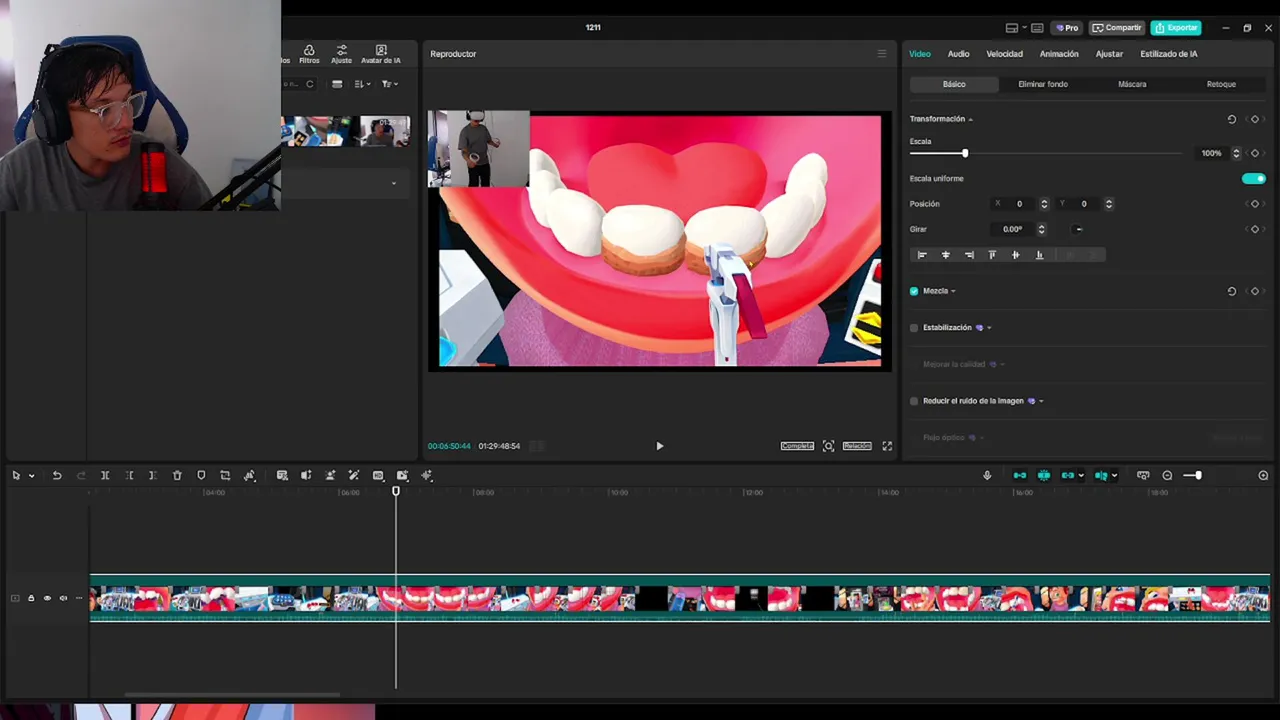The image size is (1280, 720).
Task: Click the Exportar button
Action: click(1176, 28)
